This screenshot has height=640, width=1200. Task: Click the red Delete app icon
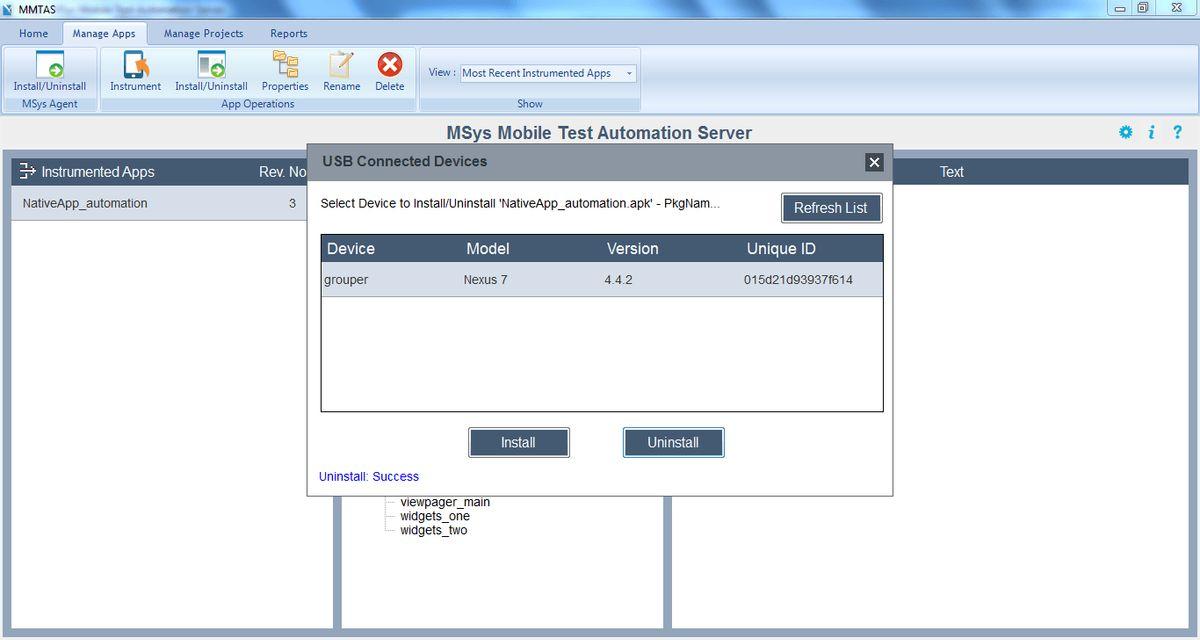(389, 65)
